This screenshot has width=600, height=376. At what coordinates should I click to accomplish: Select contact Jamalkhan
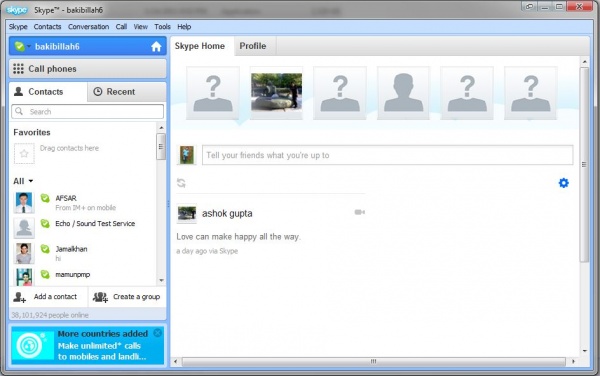(x=84, y=253)
